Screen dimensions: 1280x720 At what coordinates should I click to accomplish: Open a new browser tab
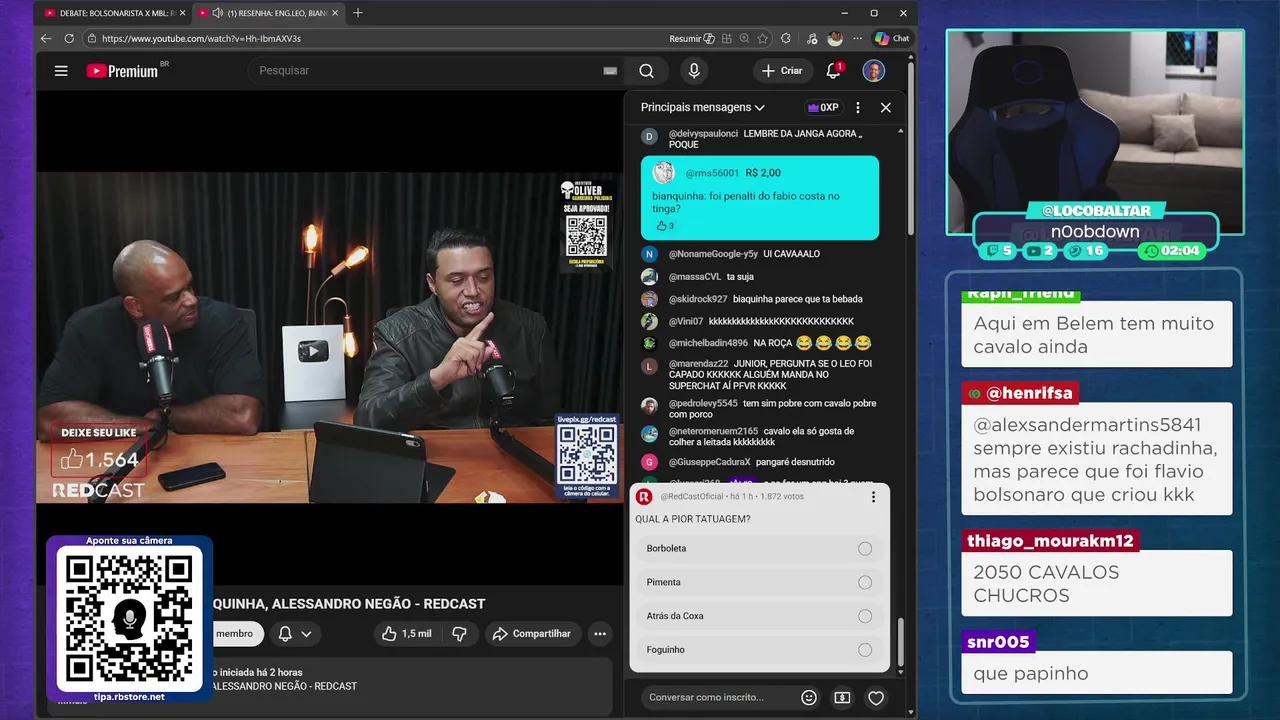[x=358, y=13]
